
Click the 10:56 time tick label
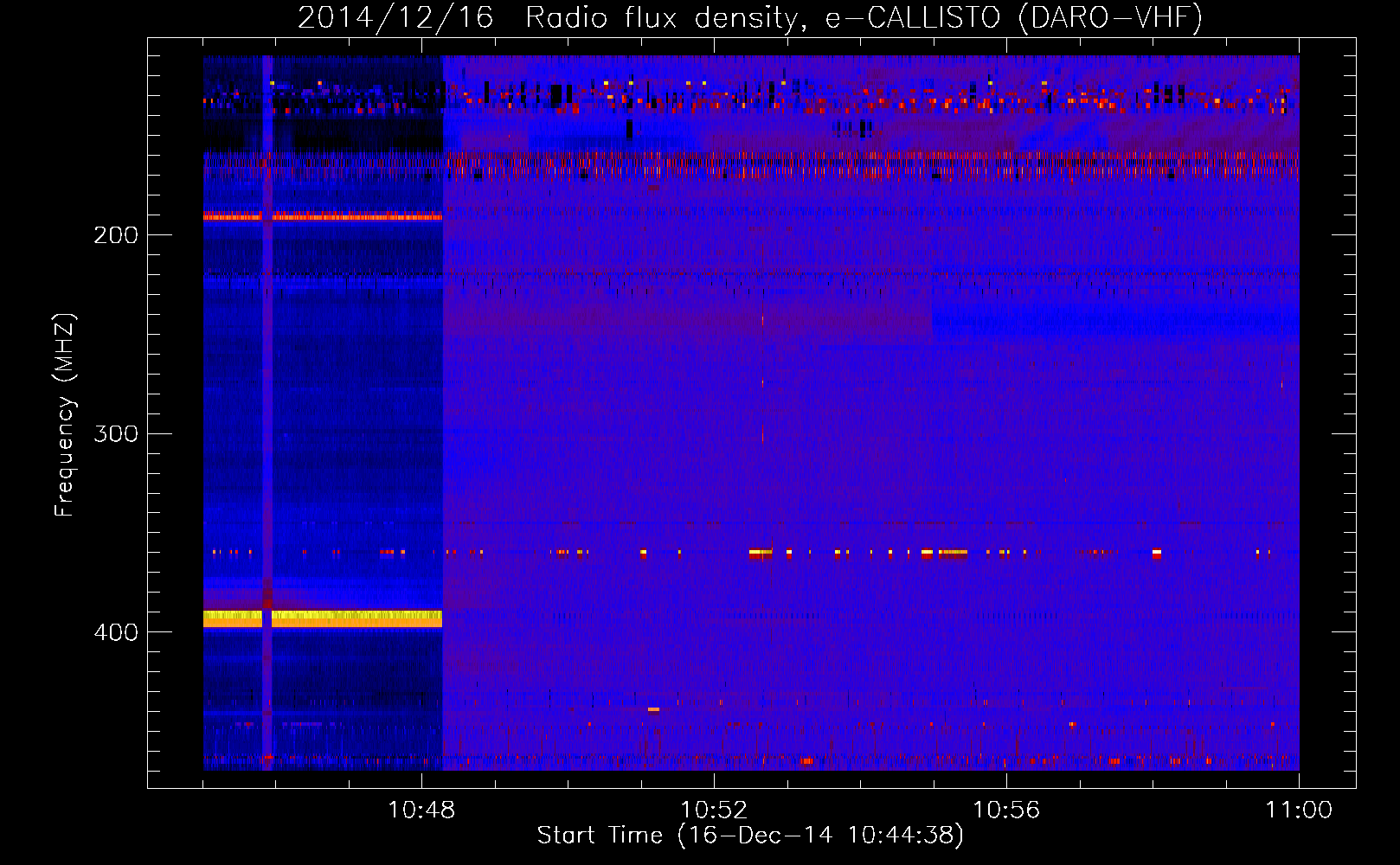point(1006,811)
